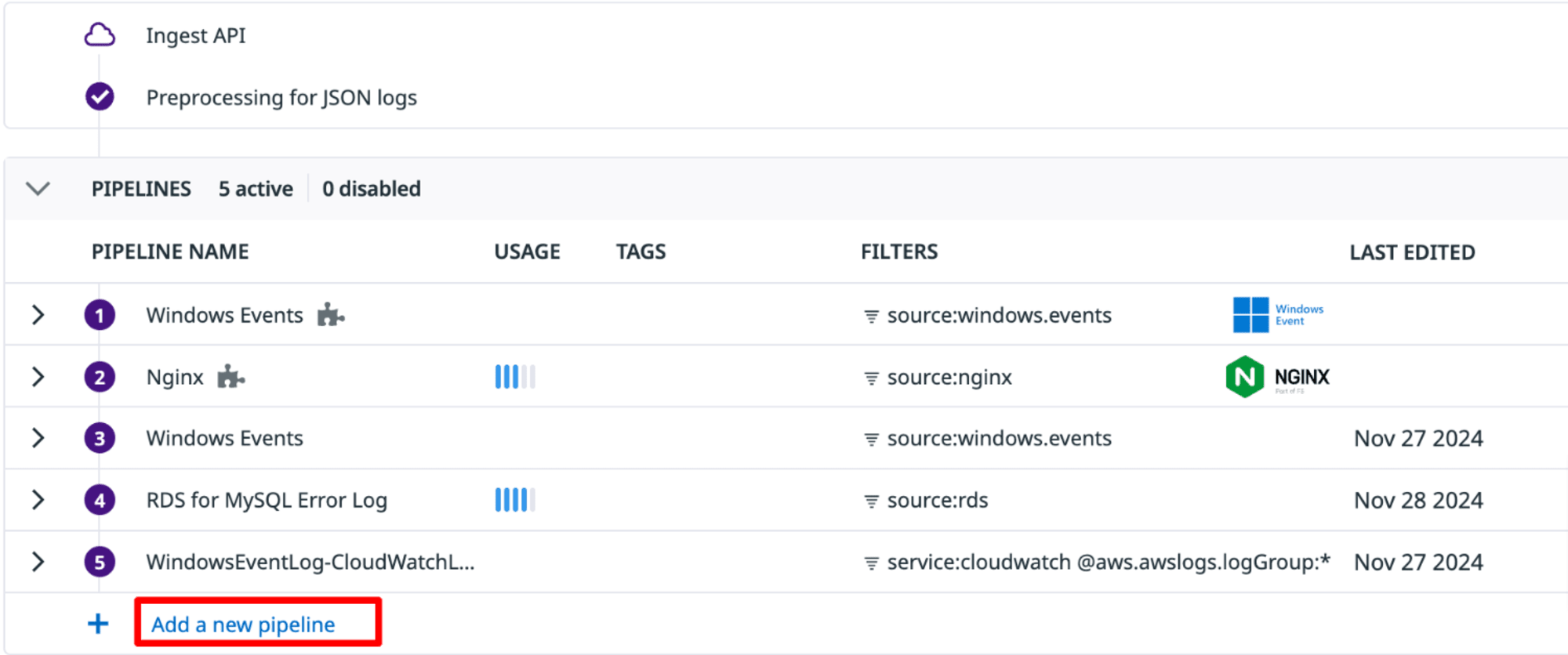This screenshot has width=1568, height=655.
Task: Click the filter icon before service:cloudwatch
Action: tap(871, 563)
